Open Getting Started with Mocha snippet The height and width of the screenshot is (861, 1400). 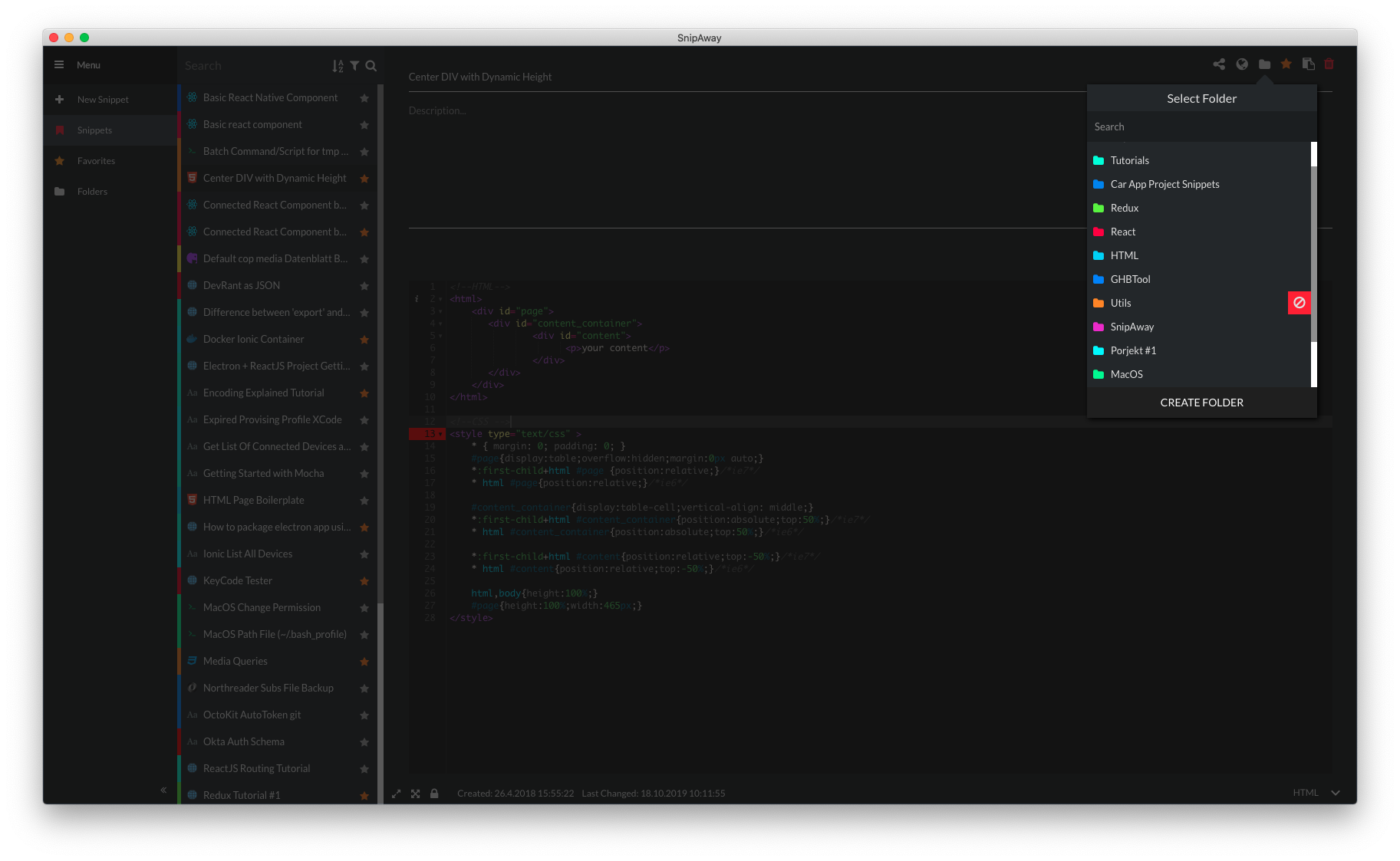[x=263, y=473]
